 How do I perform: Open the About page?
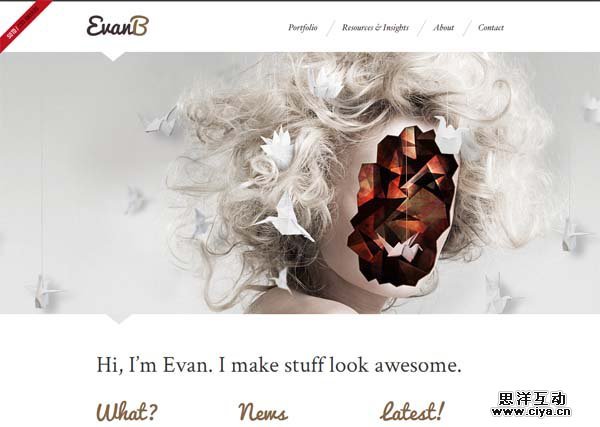[443, 28]
